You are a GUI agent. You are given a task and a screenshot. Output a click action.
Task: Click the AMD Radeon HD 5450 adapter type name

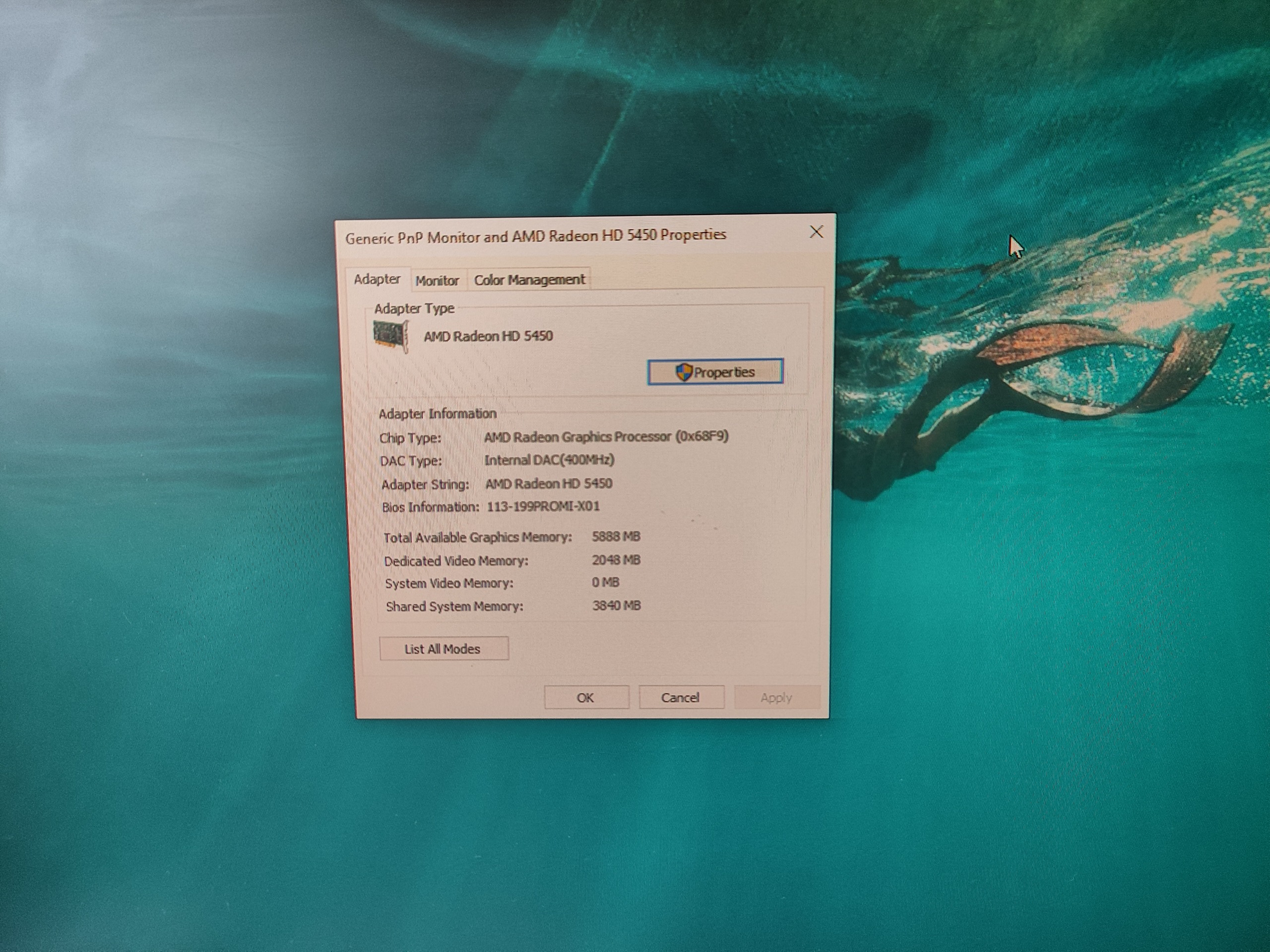[x=488, y=336]
